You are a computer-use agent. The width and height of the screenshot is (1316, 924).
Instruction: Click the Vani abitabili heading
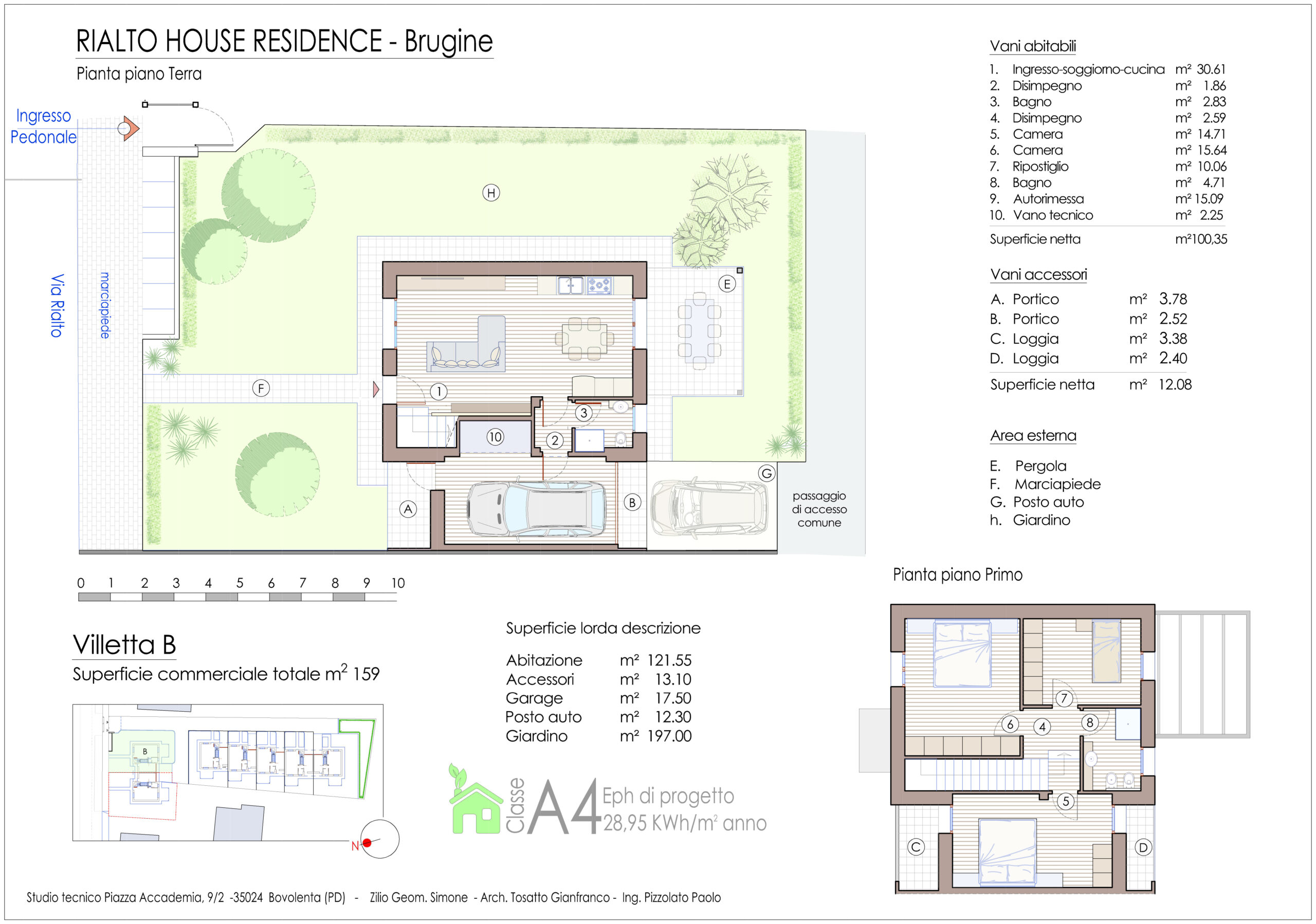tap(1032, 46)
